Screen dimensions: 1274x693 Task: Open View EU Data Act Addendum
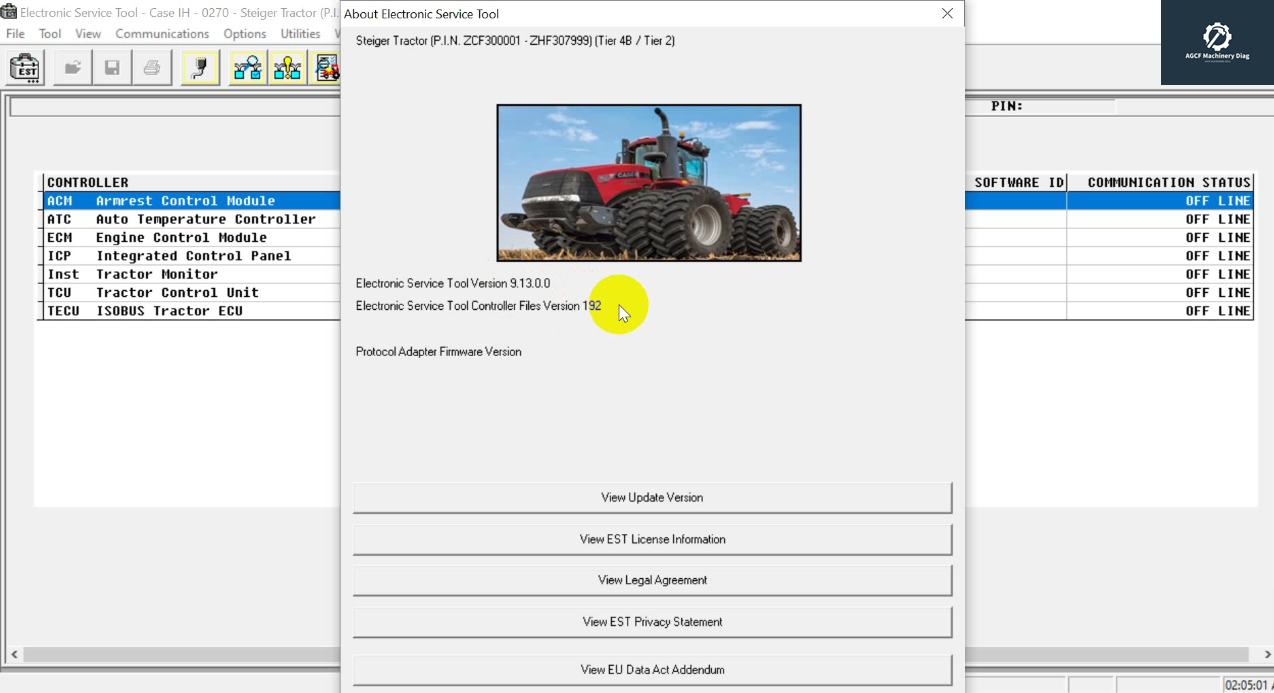pos(652,670)
